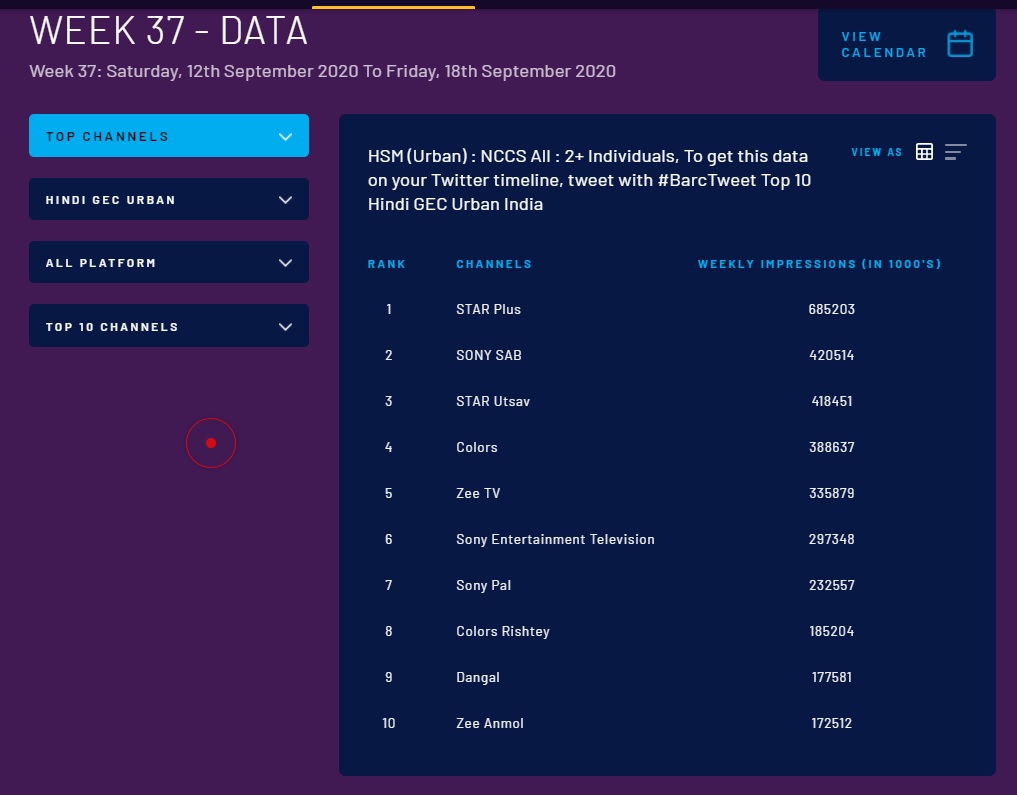Click Sony Entertainment Television entry
Viewport: 1017px width, 795px height.
pos(555,540)
